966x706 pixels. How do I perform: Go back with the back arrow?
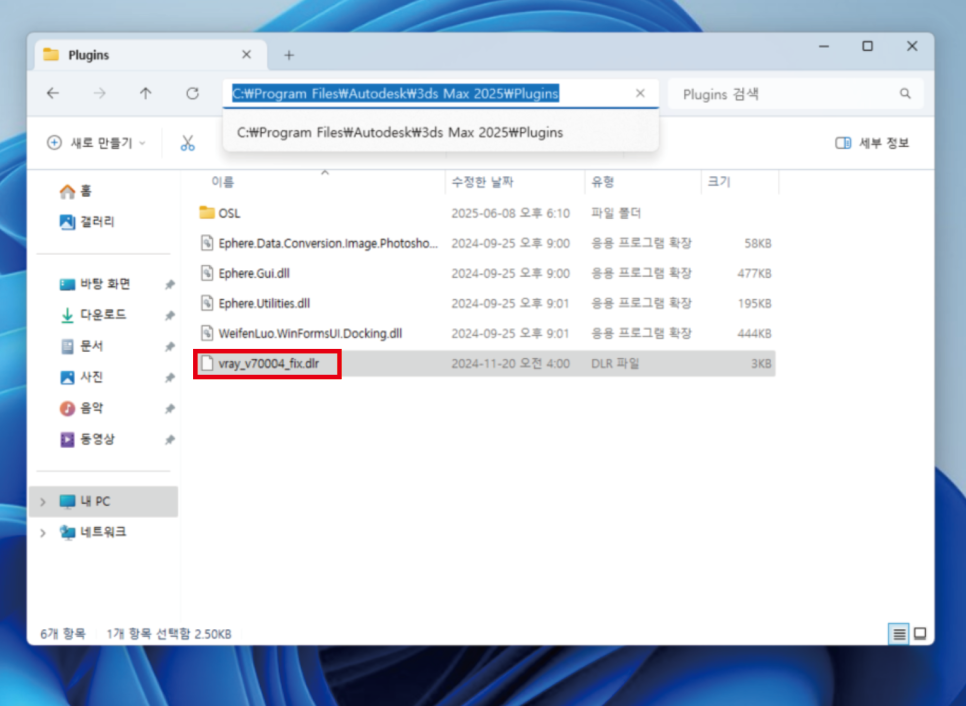click(53, 94)
